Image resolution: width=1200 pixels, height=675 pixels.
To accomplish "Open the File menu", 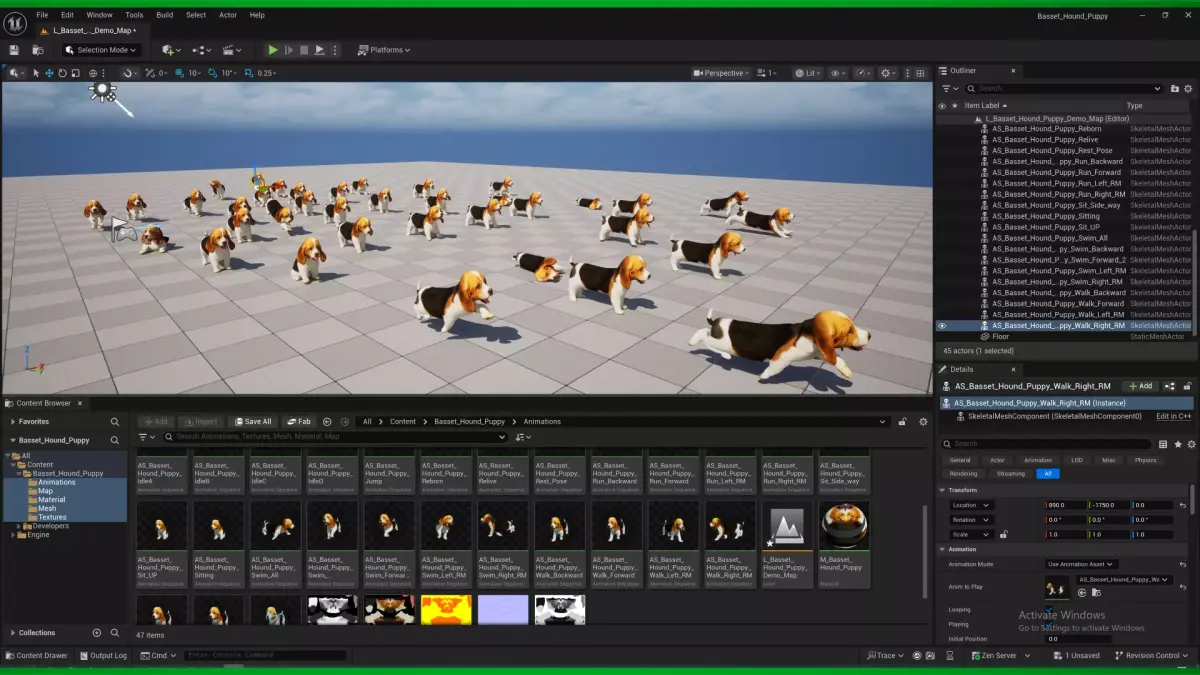I will [x=42, y=15].
